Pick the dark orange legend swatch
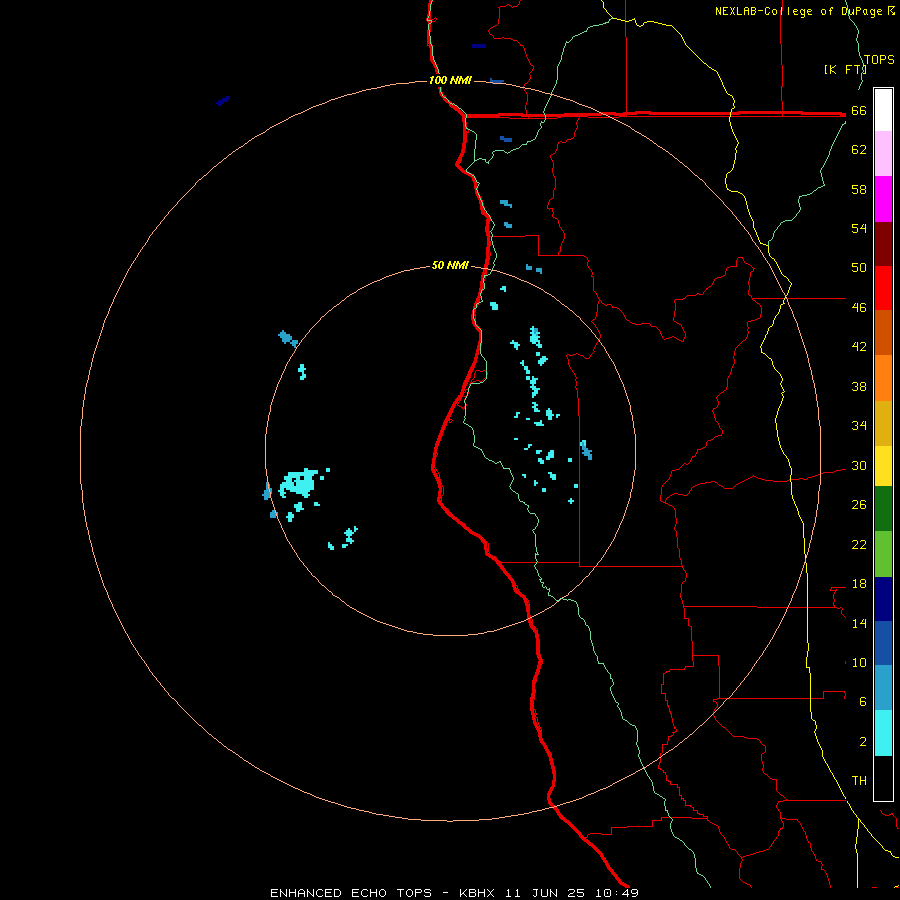This screenshot has height=900, width=900. point(883,332)
